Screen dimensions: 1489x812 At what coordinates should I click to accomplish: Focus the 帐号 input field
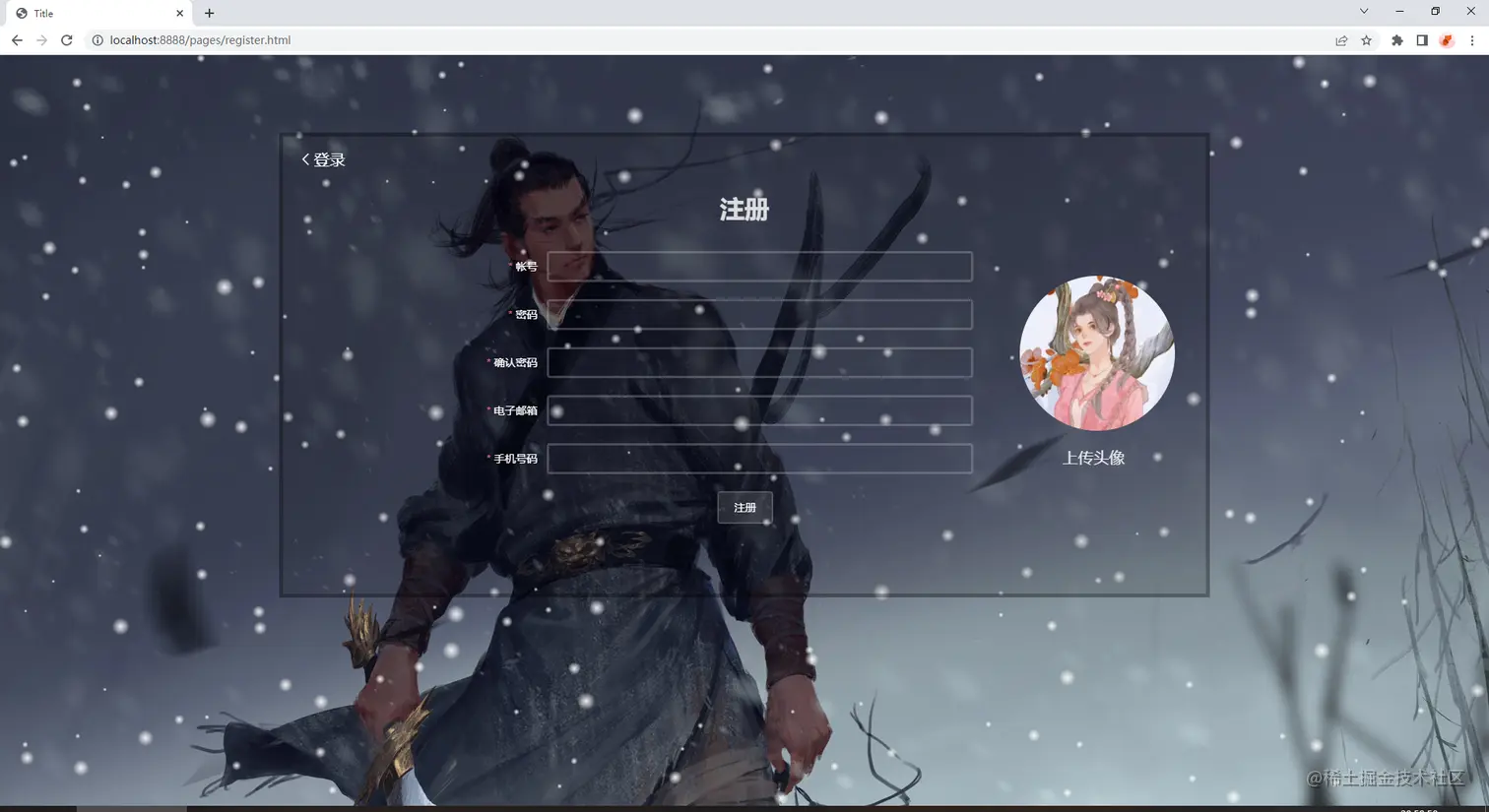click(759, 267)
